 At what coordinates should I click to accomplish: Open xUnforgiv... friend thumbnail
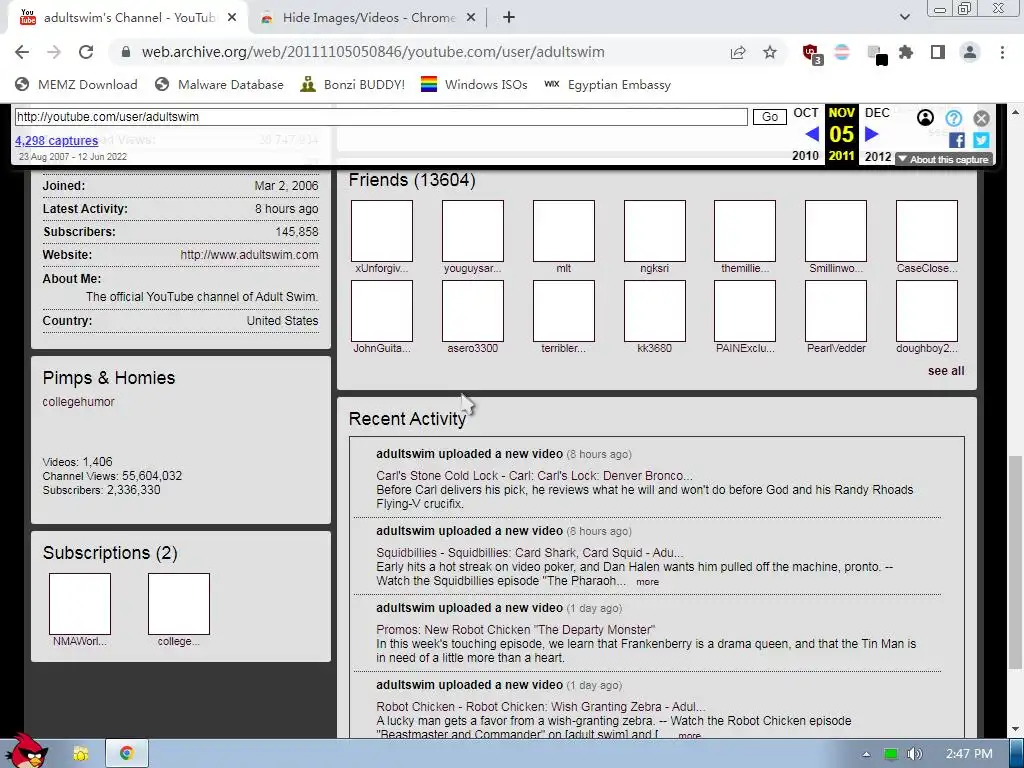tap(382, 231)
